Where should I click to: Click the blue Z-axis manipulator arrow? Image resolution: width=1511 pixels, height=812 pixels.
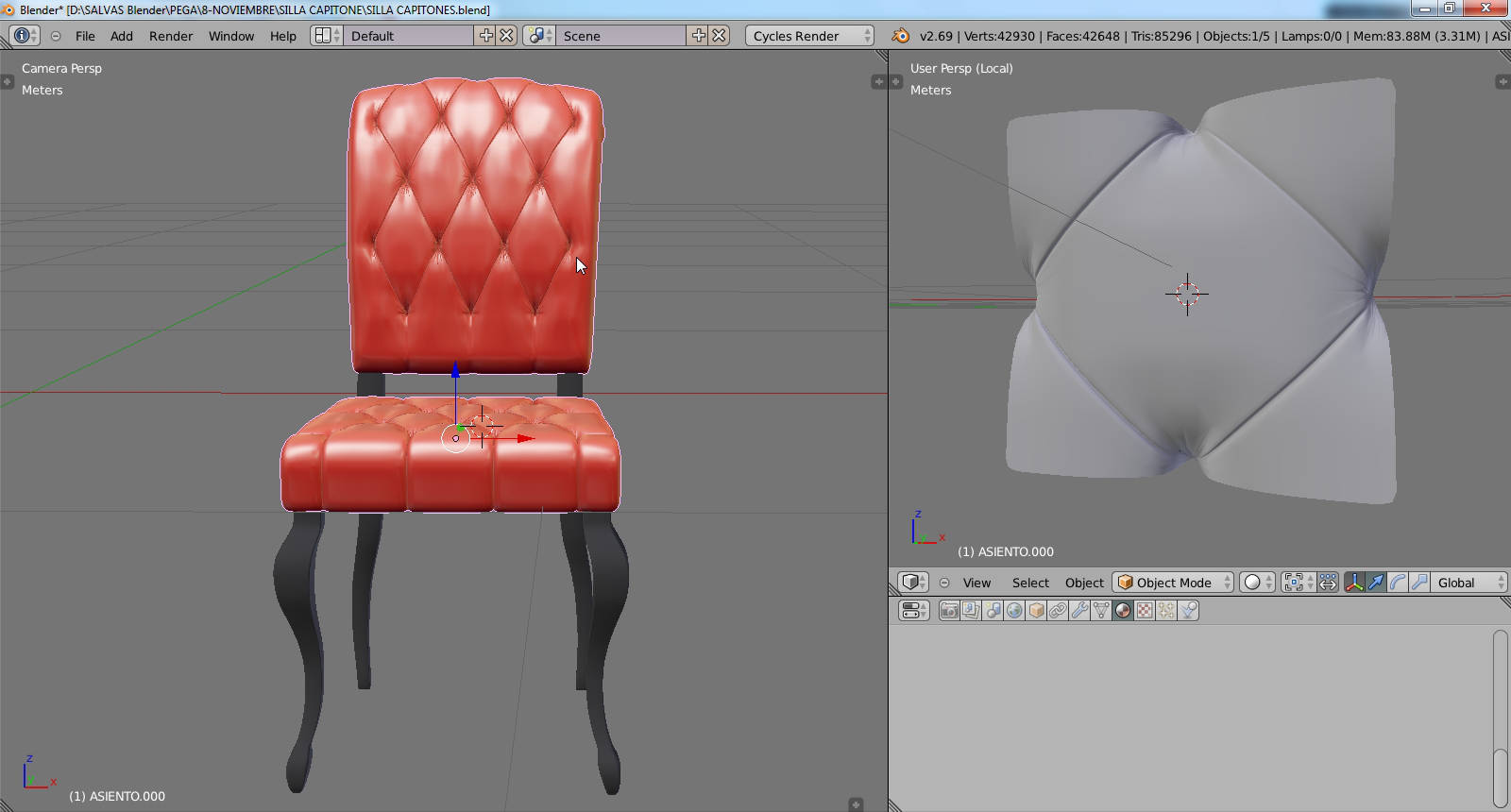(455, 370)
